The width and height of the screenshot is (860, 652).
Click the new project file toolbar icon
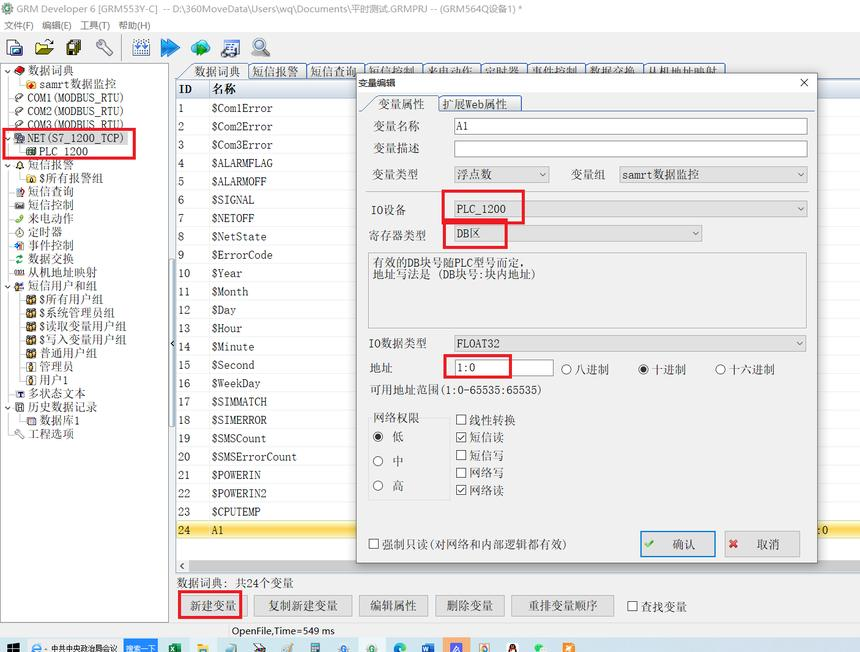click(15, 48)
